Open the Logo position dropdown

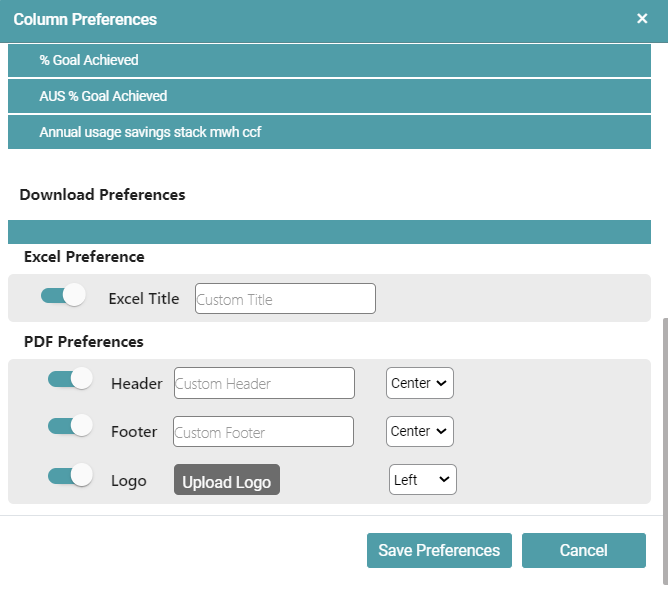tap(422, 480)
